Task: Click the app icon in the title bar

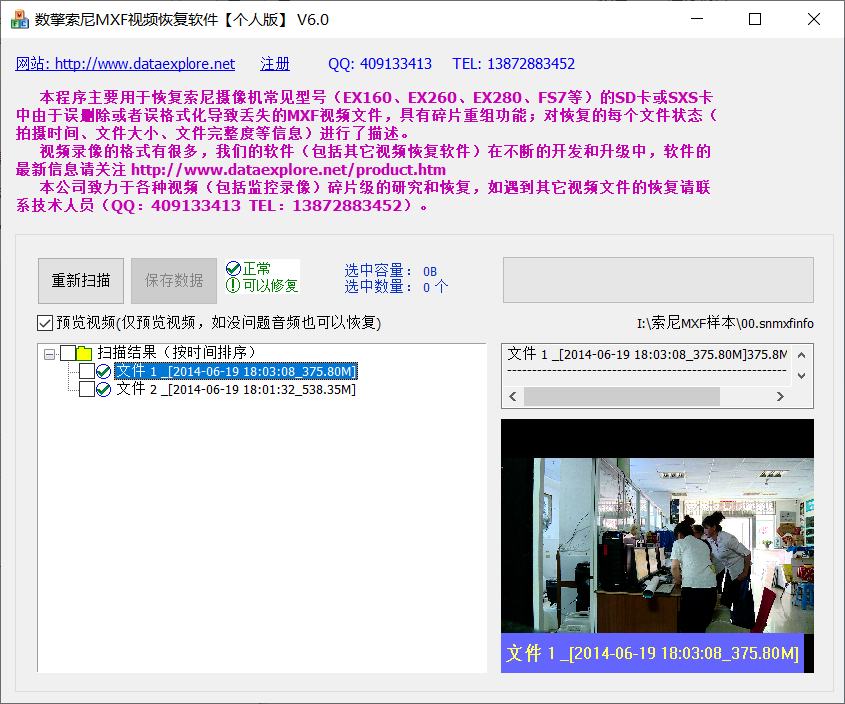Action: [x=19, y=19]
